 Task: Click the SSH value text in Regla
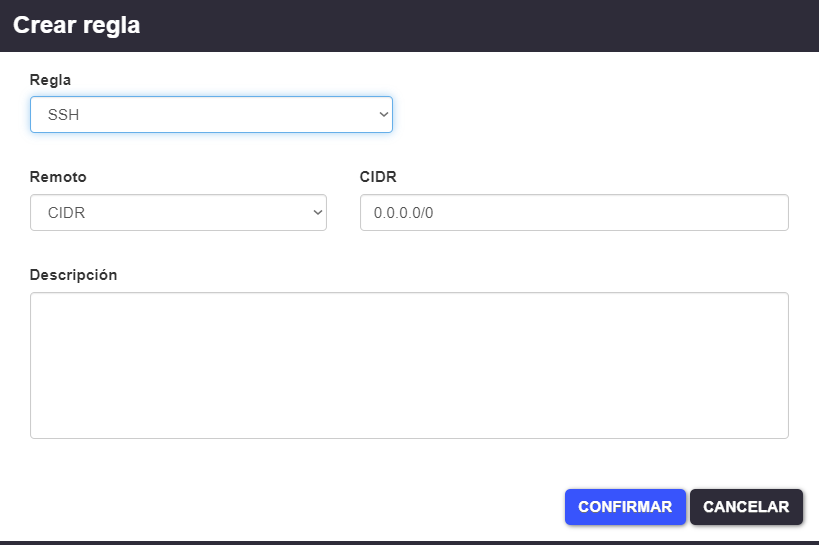click(x=63, y=115)
